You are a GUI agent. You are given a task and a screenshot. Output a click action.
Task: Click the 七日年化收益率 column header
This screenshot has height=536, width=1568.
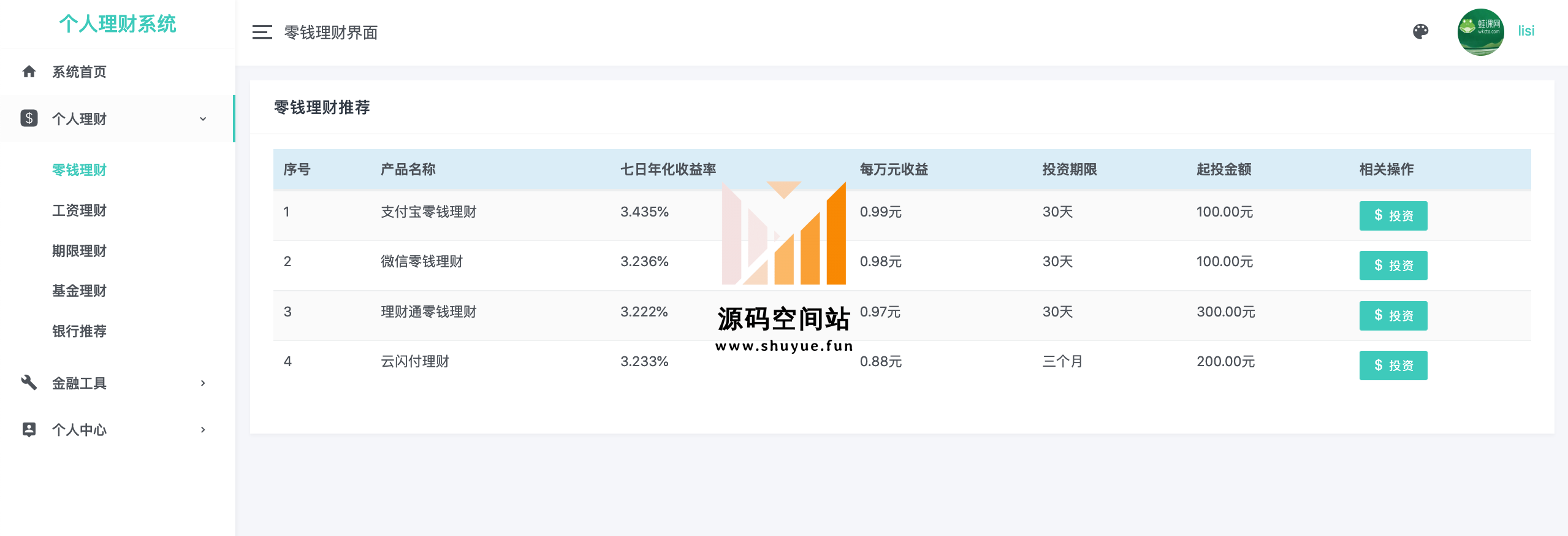click(x=668, y=169)
